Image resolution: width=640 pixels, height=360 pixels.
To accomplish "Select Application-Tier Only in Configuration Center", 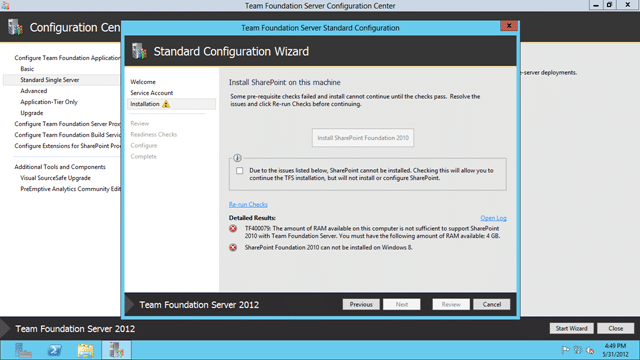I will tap(49, 102).
